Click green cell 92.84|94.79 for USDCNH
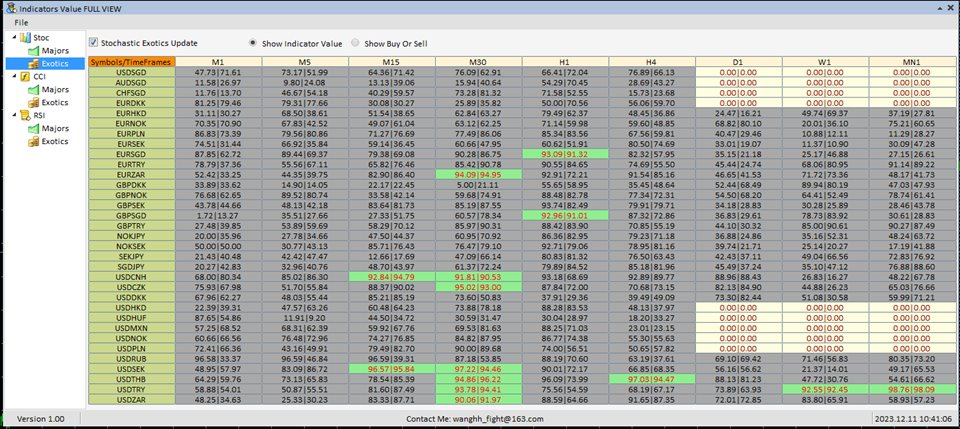The image size is (960, 429). pos(392,277)
